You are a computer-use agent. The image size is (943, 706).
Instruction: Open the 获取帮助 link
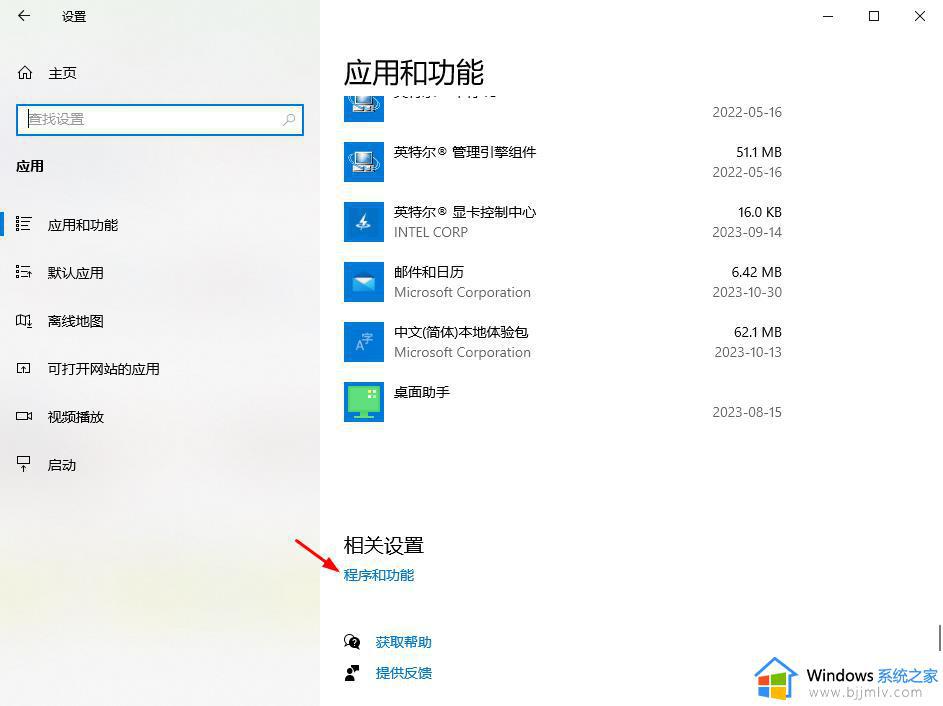click(x=404, y=642)
